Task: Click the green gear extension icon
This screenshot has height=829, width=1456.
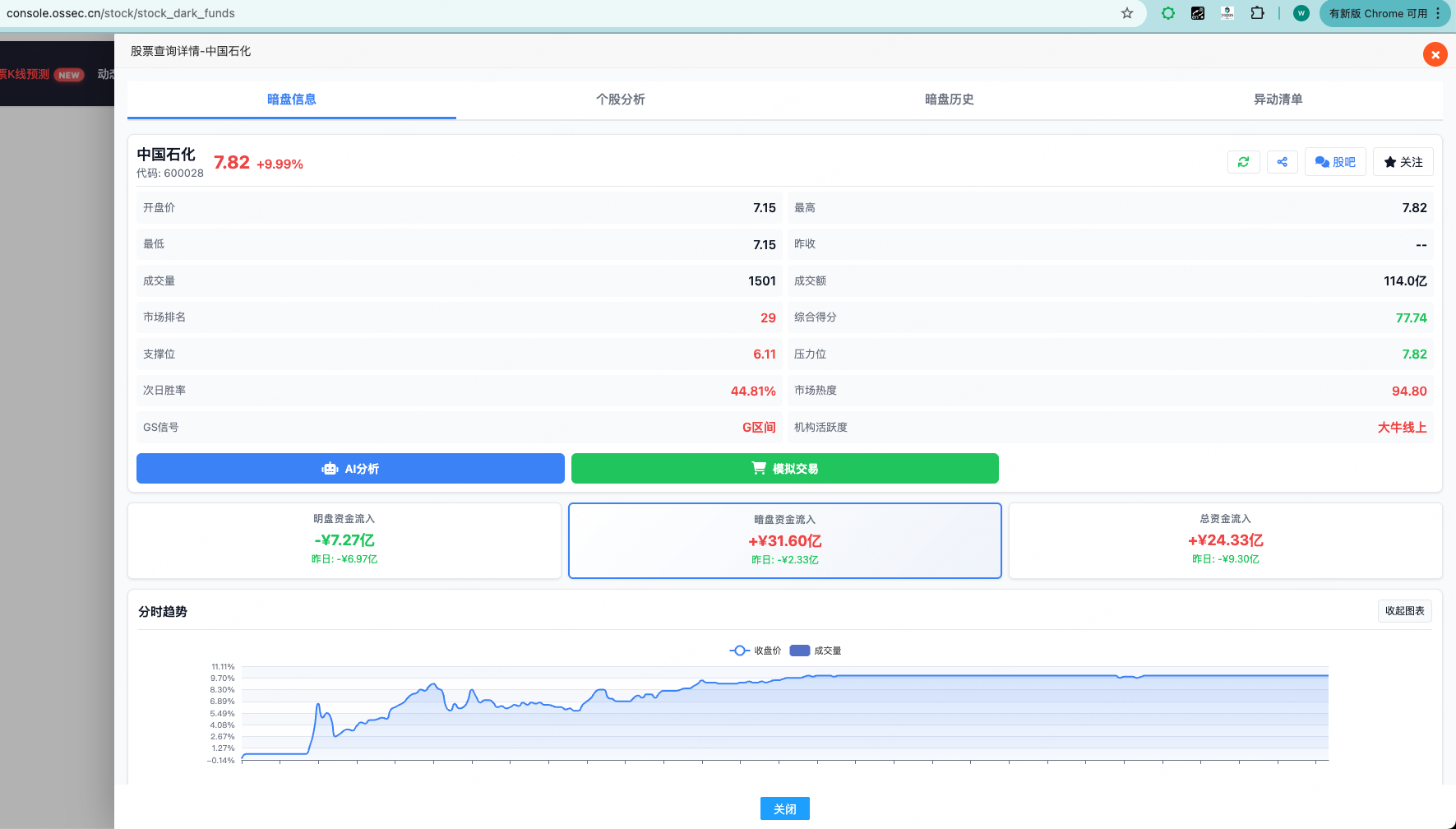Action: coord(1168,13)
